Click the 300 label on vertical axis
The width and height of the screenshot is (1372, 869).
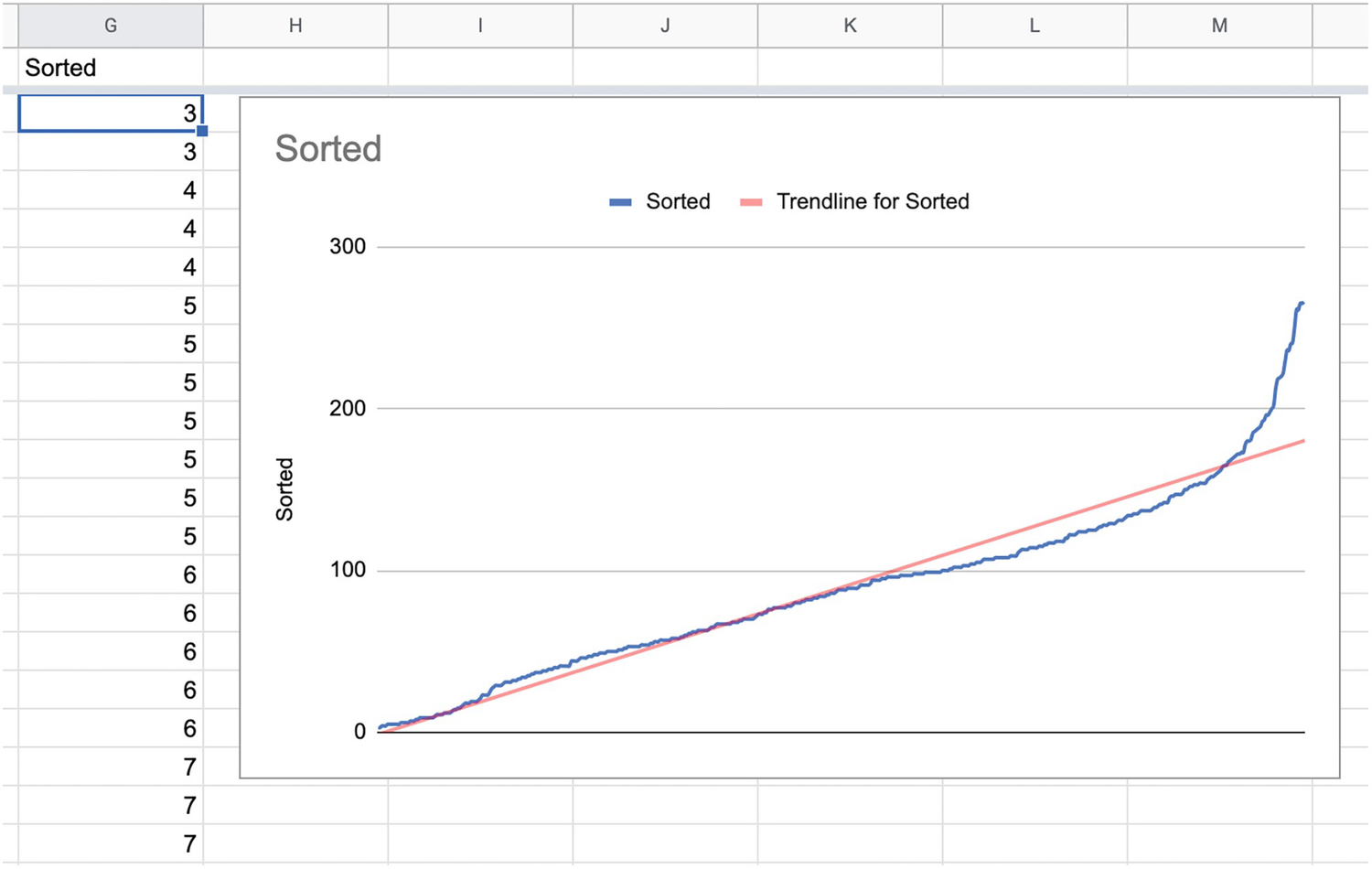[x=348, y=247]
